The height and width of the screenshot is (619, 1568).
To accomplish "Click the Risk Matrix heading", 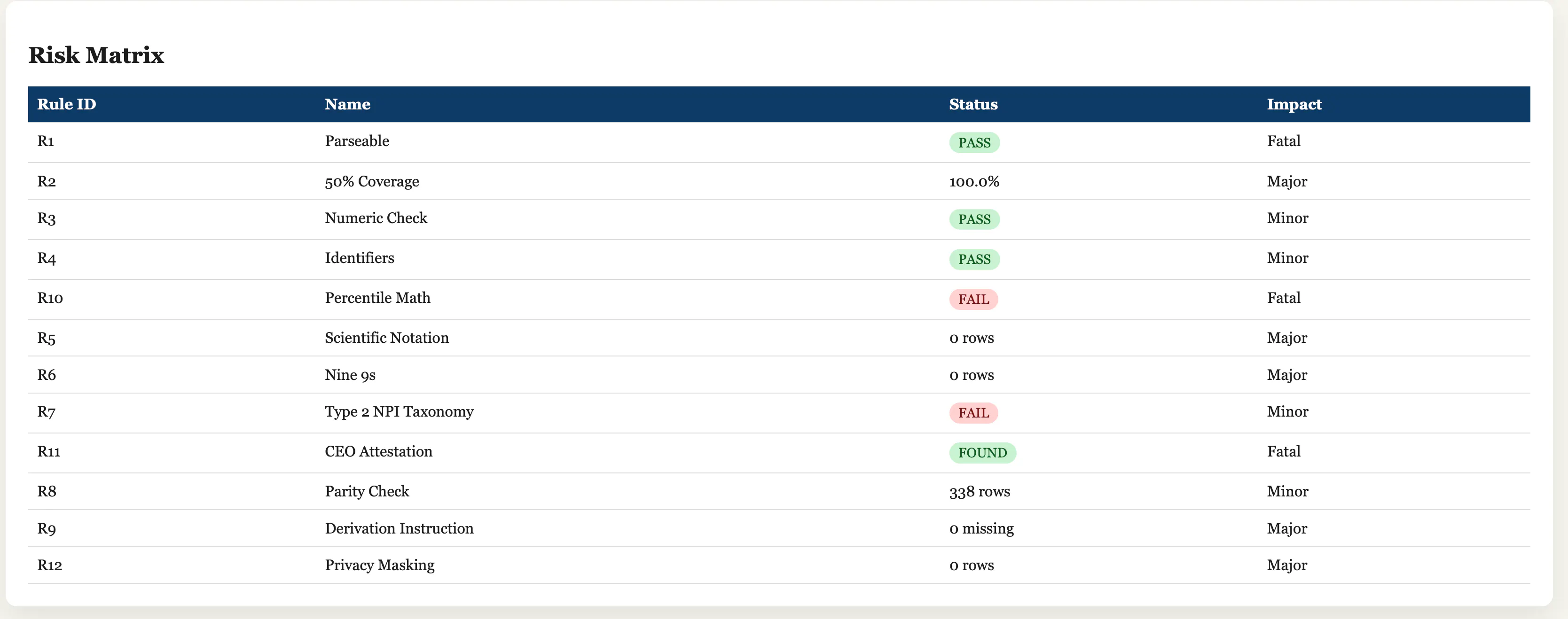I will (x=96, y=55).
